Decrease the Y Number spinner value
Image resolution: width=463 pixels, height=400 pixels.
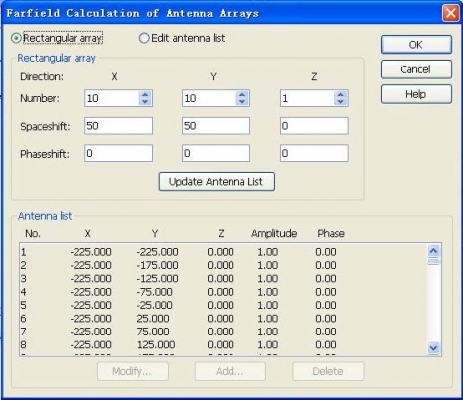[x=242, y=102]
